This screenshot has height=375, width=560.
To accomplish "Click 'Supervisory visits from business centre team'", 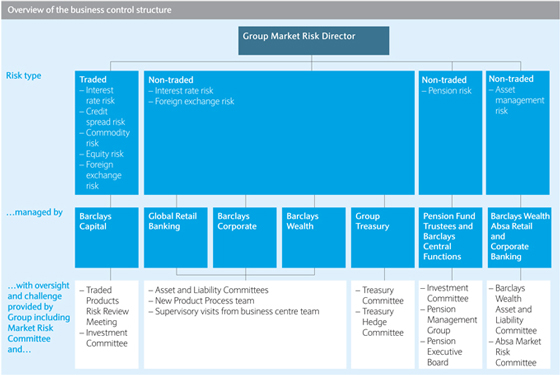I will [x=234, y=311].
